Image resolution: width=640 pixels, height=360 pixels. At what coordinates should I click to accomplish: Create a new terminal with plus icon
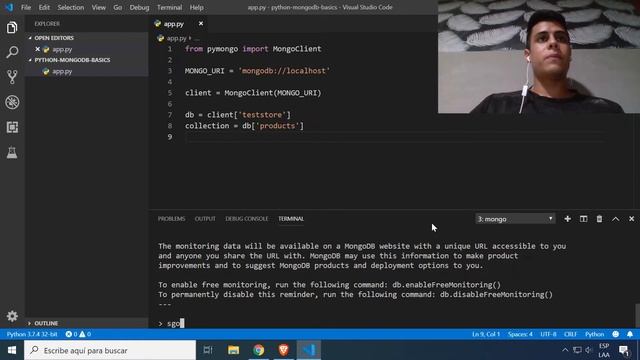pos(567,219)
